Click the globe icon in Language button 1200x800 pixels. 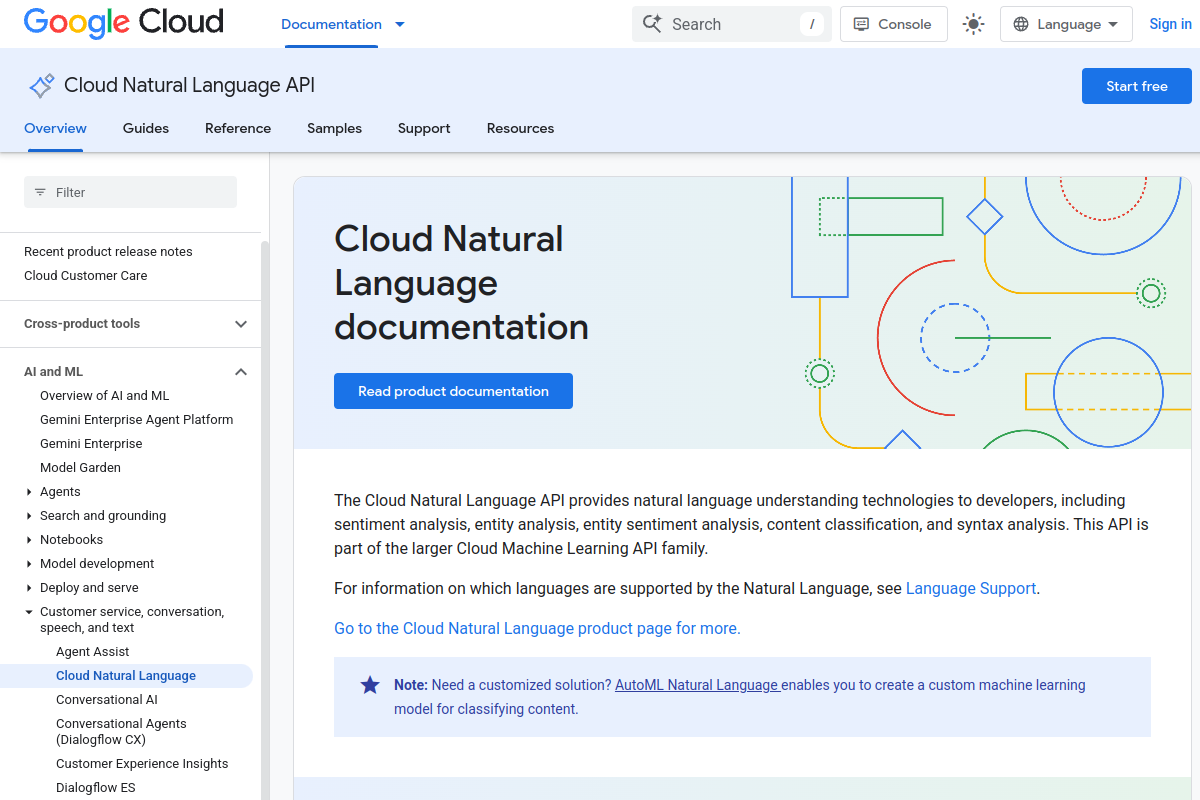tap(1021, 25)
